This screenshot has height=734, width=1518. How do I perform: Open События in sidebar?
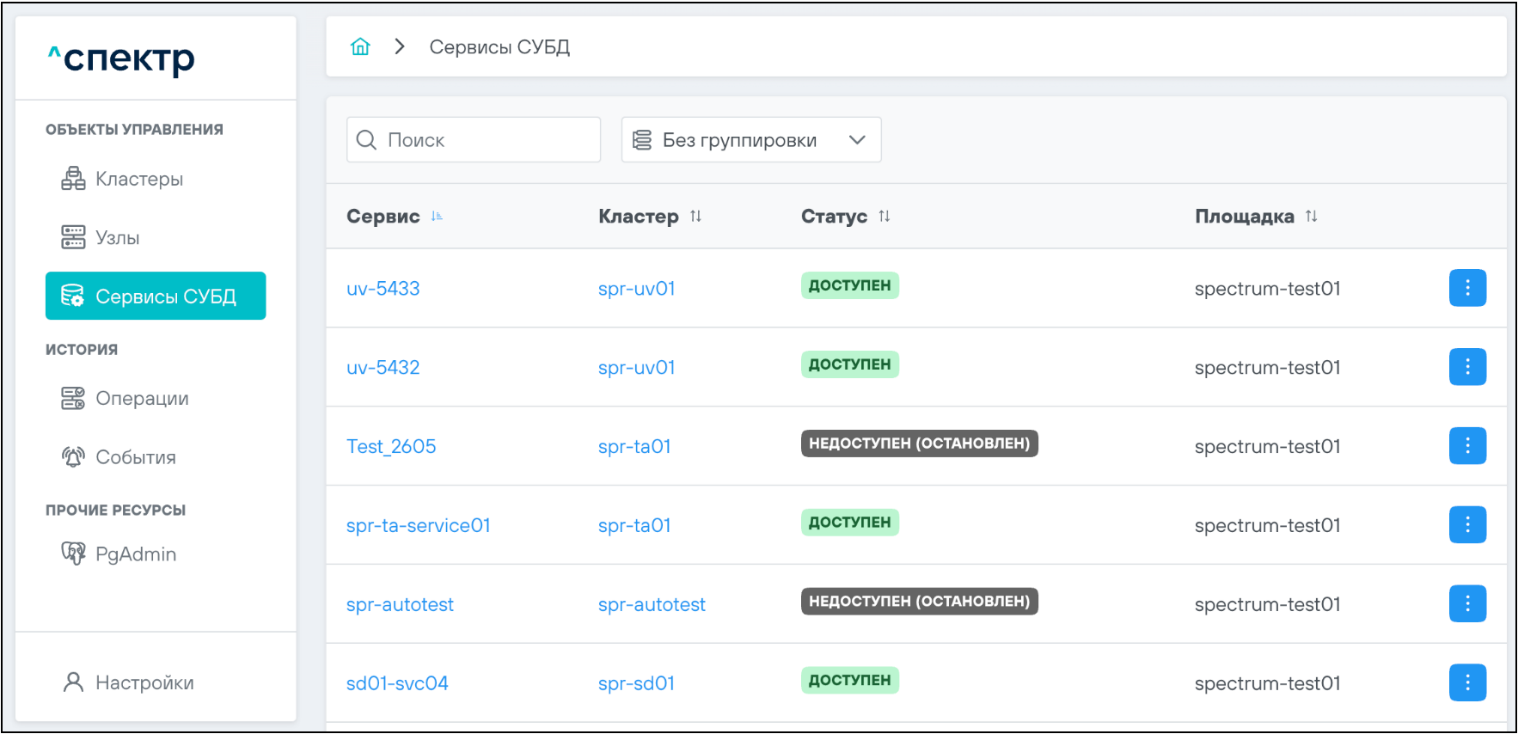(135, 457)
